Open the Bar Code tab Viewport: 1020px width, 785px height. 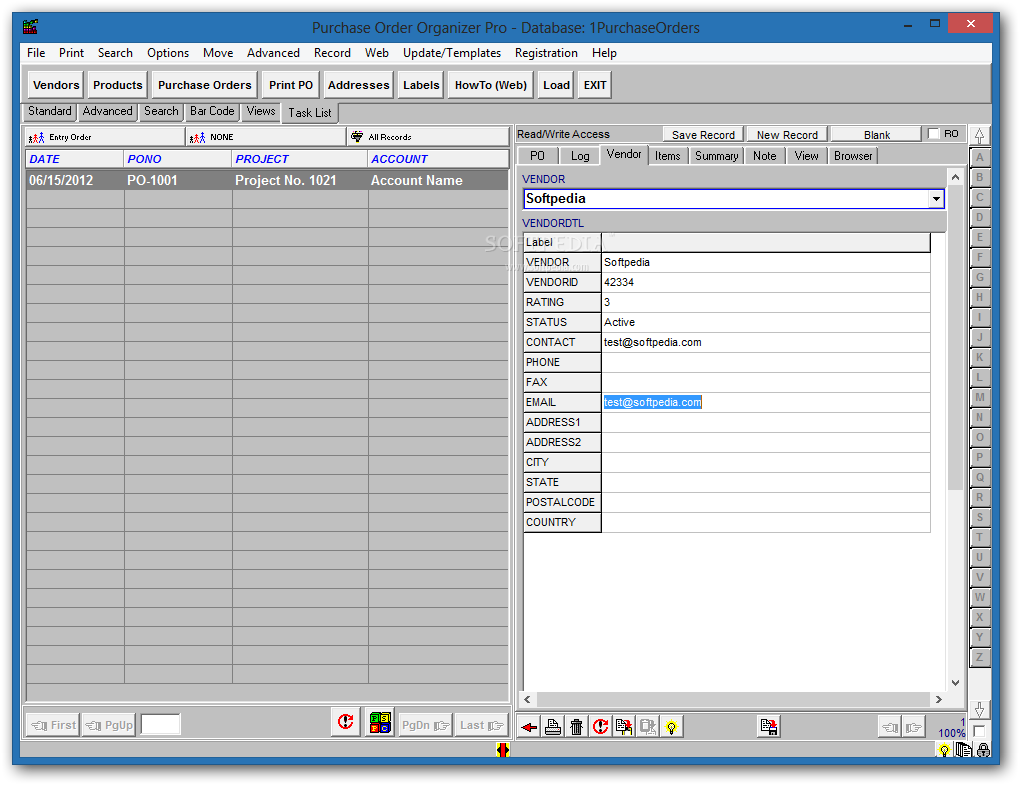(212, 111)
